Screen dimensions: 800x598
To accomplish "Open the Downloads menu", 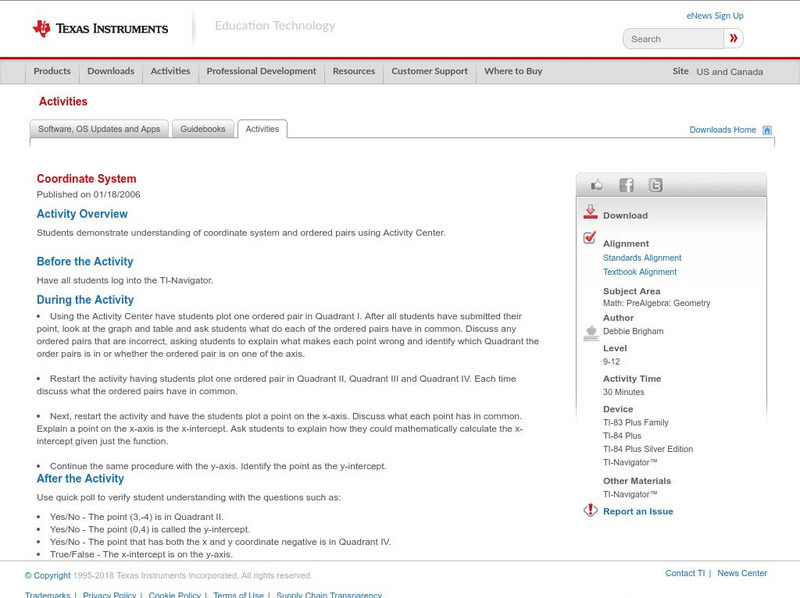I will click(x=111, y=71).
